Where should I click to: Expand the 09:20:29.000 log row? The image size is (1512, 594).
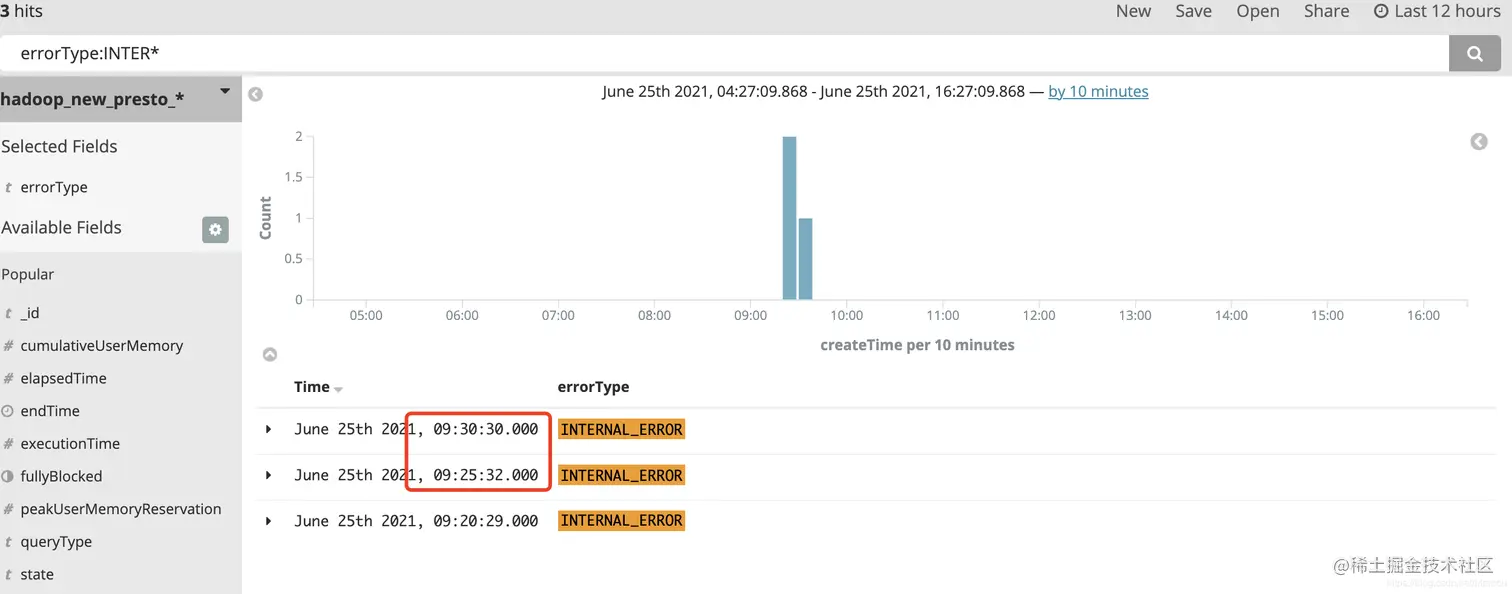[268, 520]
